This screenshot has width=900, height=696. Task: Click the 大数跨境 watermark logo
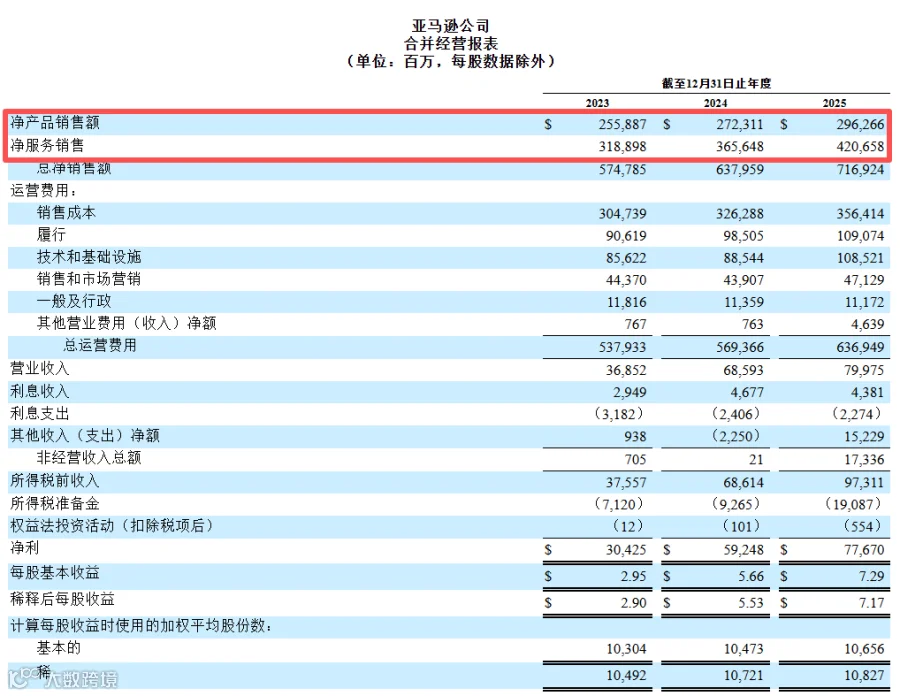[63, 678]
